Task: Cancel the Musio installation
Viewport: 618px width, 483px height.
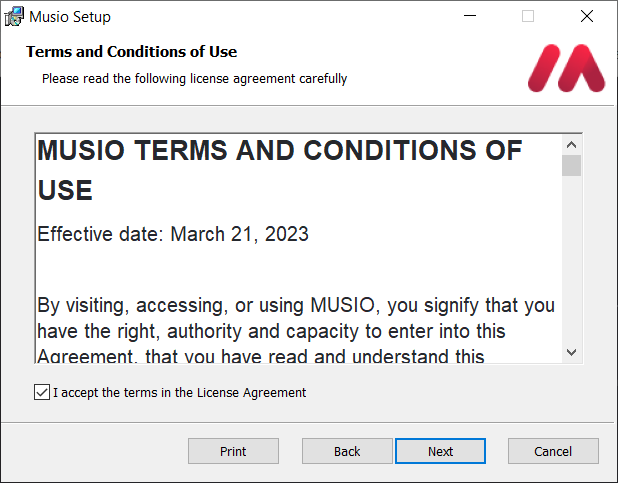Action: 553,451
